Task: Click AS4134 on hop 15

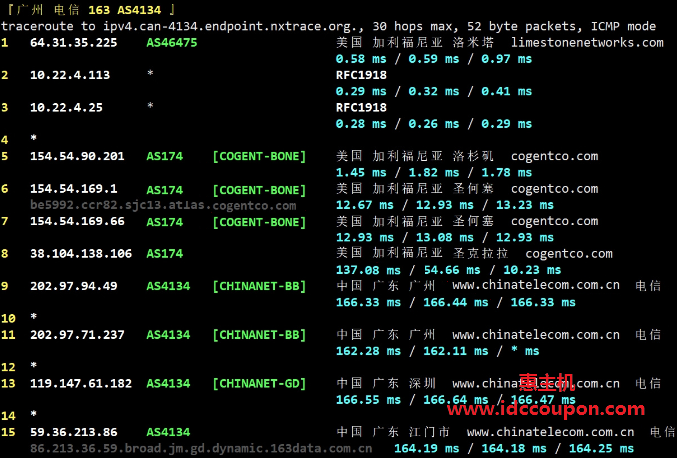Action: 168,432
